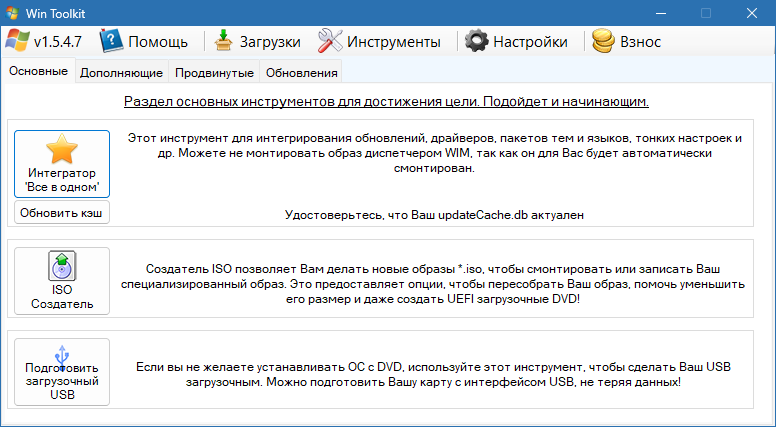776x427 pixels.
Task: Open Подготовить загрузочный USB tool
Action: (x=62, y=372)
